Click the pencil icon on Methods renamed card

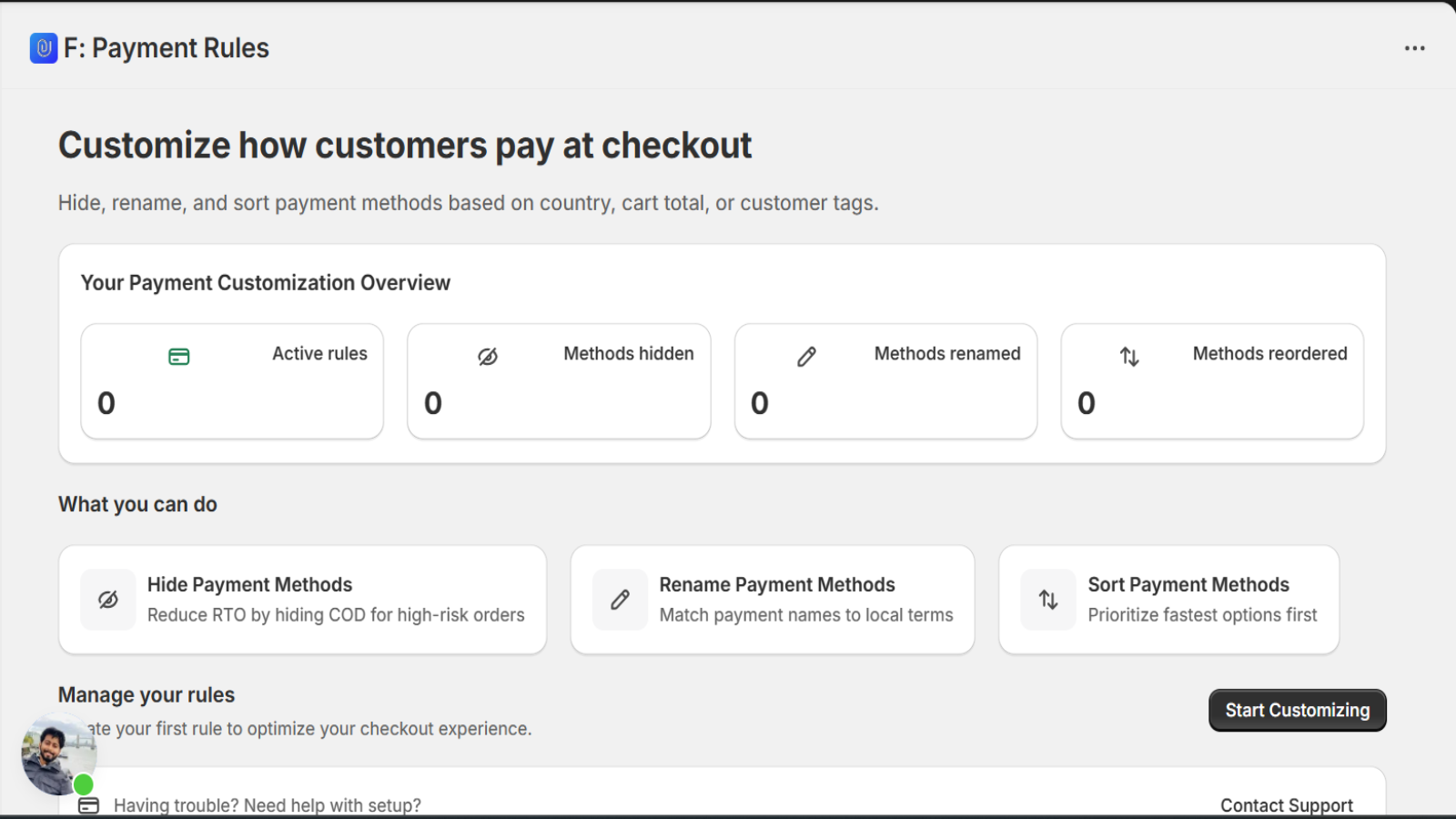tap(806, 357)
